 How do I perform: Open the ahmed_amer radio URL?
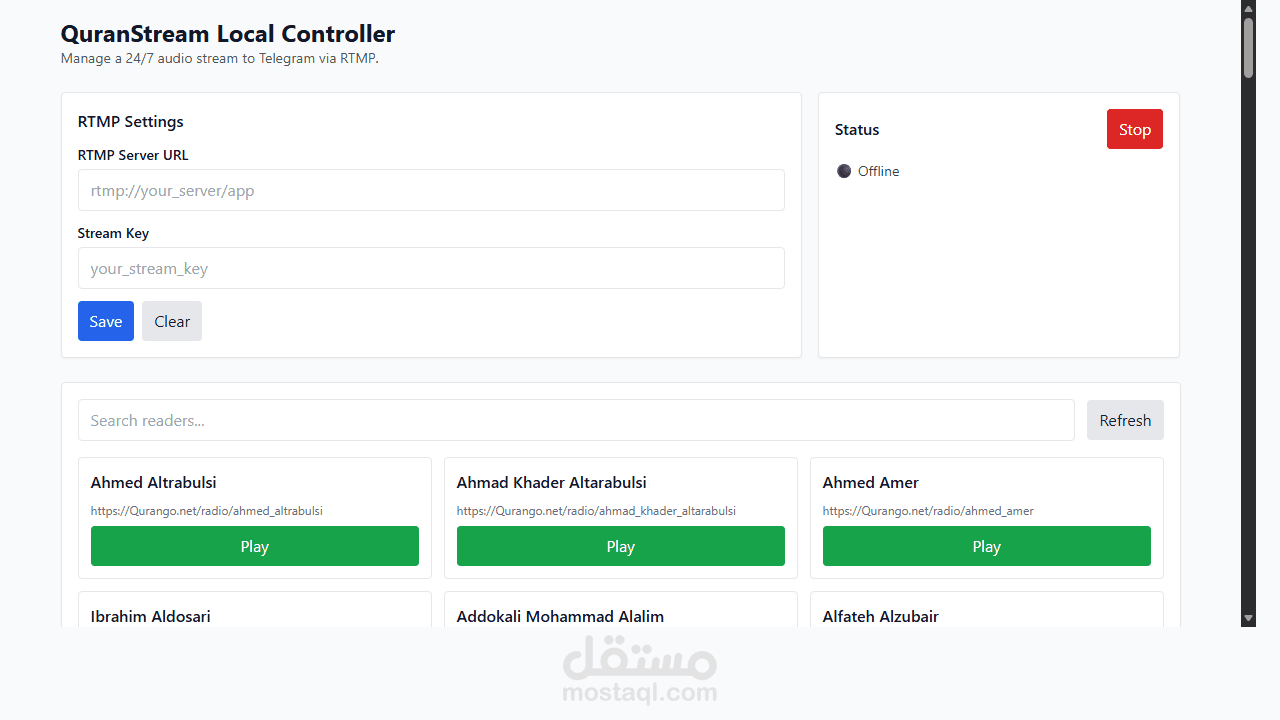pos(928,511)
